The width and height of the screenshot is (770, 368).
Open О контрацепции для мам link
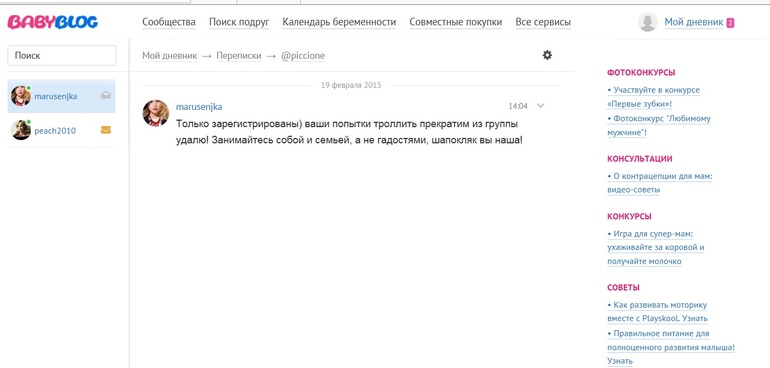click(x=660, y=183)
